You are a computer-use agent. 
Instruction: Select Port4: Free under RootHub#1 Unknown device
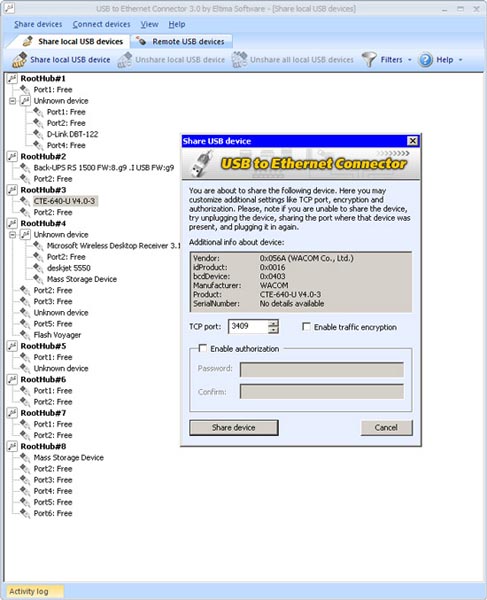pyautogui.click(x=66, y=145)
